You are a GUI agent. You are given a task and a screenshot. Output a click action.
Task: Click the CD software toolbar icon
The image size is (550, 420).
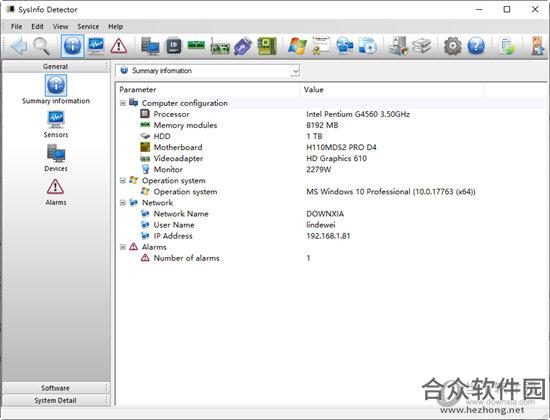coord(367,46)
